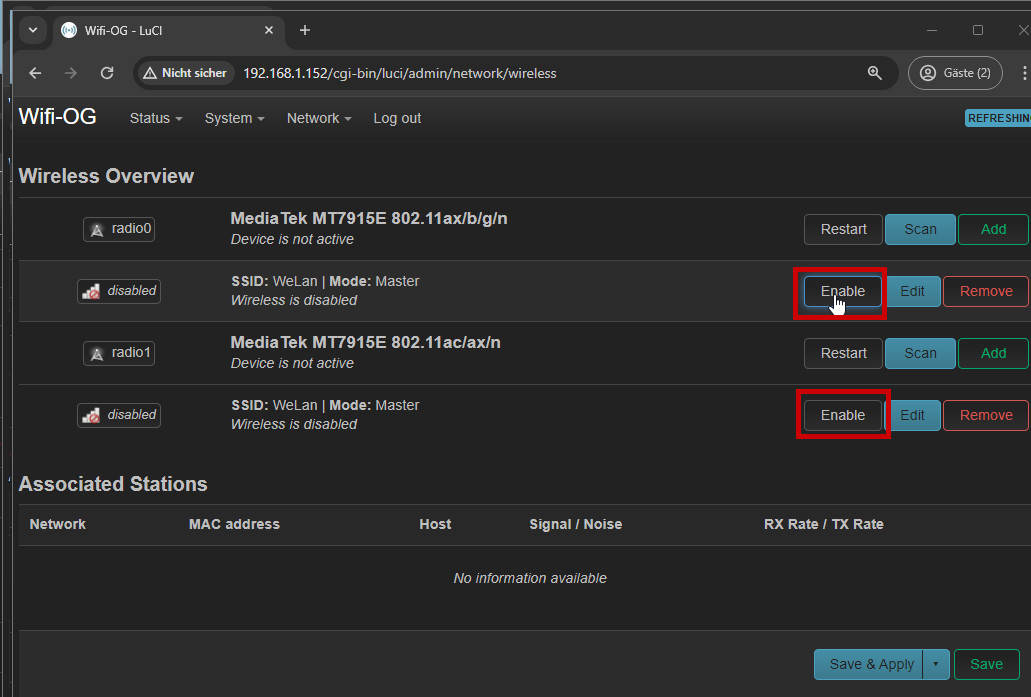Click the browser back arrow icon
This screenshot has height=697, width=1031.
35,73
